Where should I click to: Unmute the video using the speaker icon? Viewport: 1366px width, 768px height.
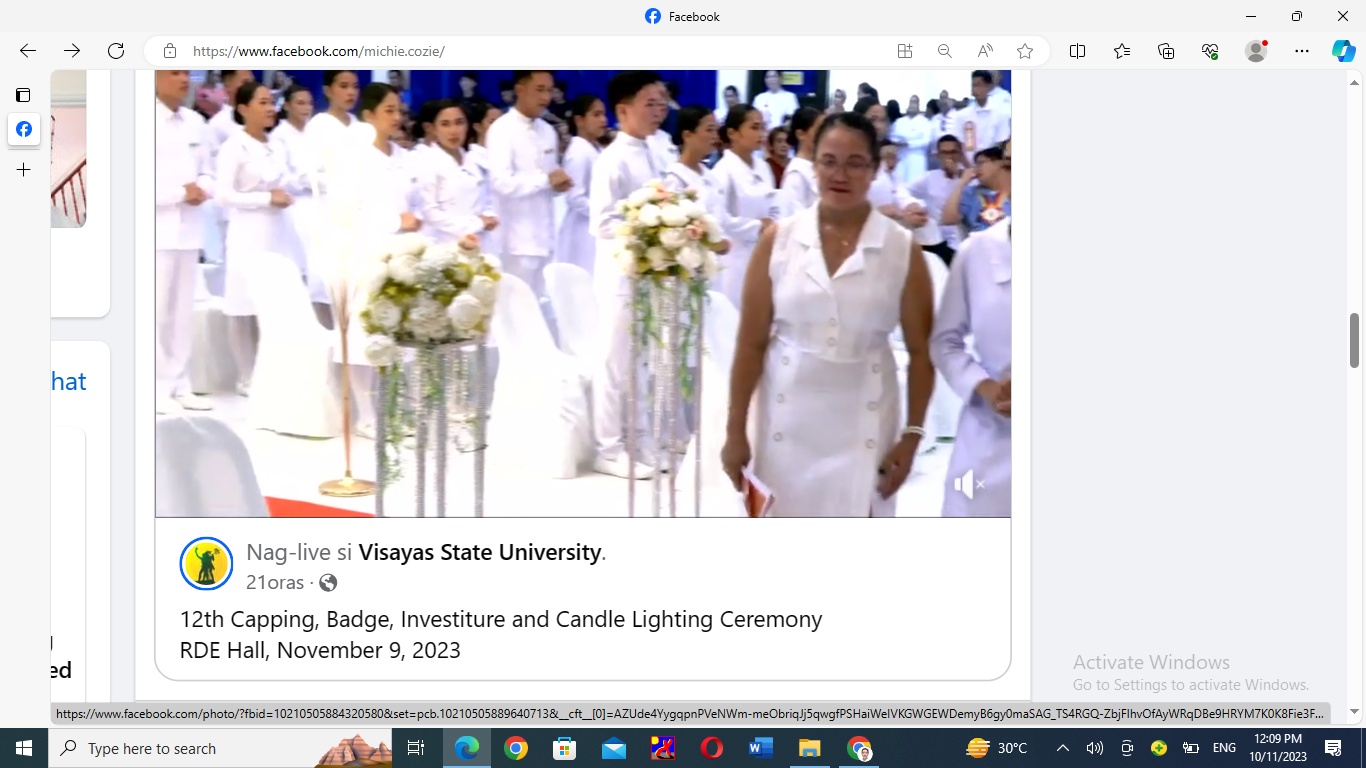coord(967,485)
